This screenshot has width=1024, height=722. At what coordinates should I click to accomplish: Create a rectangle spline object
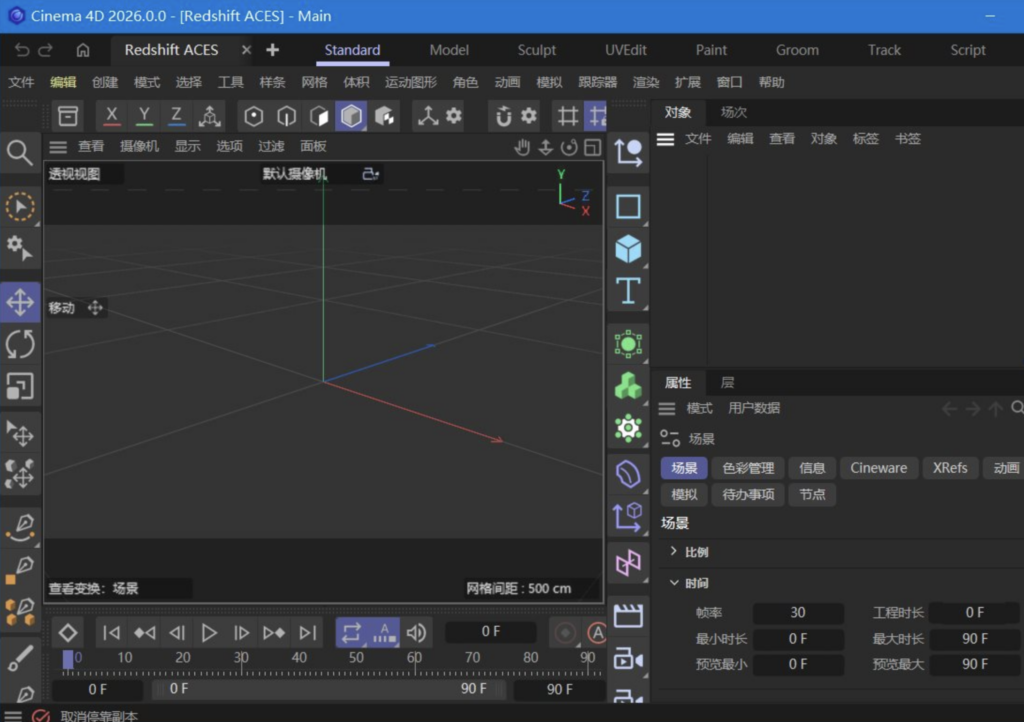tap(628, 206)
